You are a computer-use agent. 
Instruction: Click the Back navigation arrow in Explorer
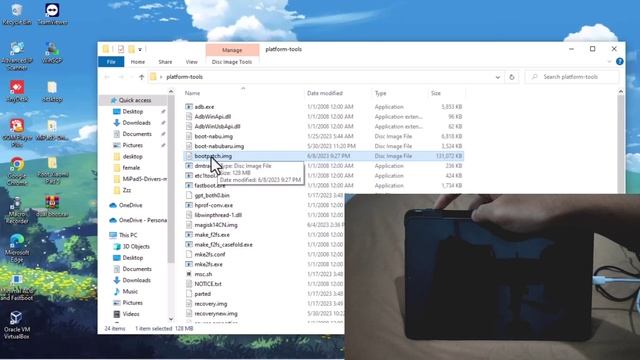coord(107,77)
